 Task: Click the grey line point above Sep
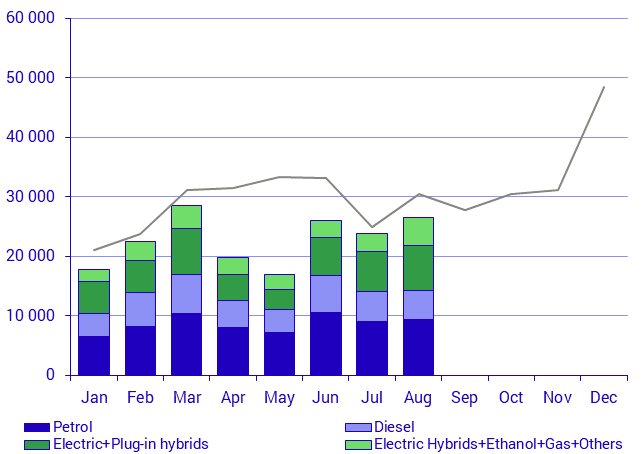(x=465, y=210)
